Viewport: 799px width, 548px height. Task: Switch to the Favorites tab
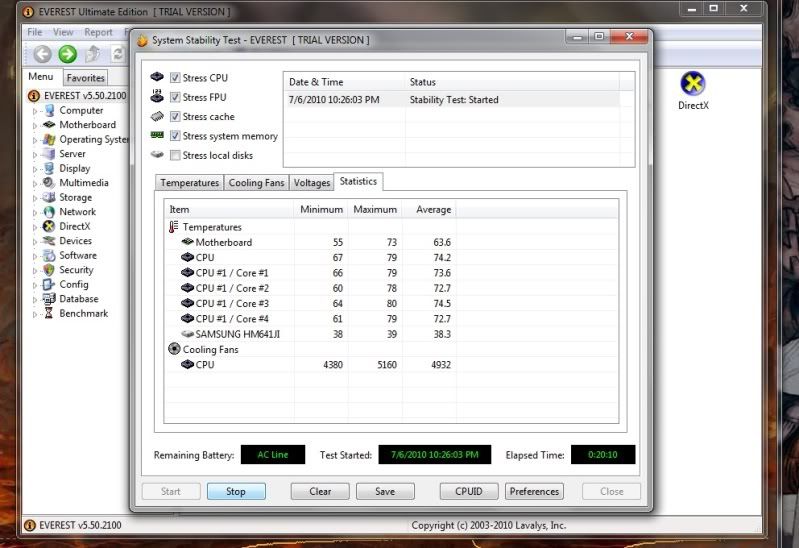click(x=85, y=77)
